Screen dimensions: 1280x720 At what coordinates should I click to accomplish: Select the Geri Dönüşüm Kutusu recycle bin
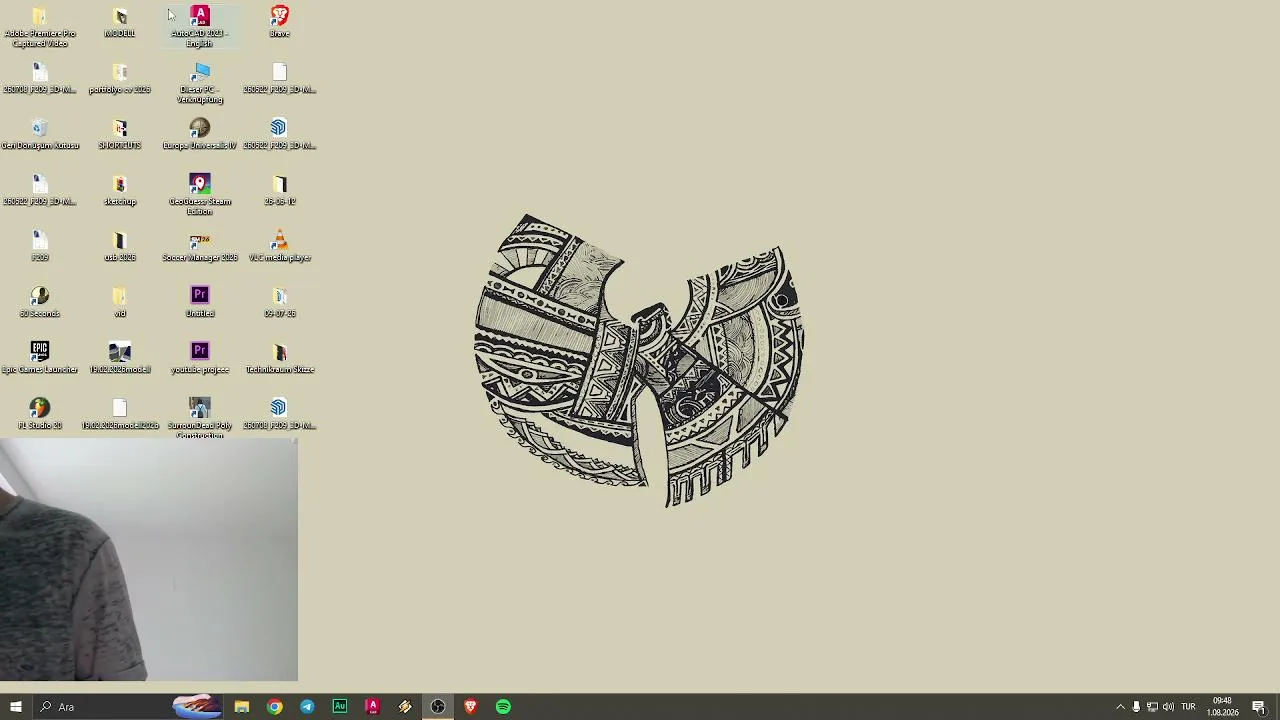tap(40, 135)
